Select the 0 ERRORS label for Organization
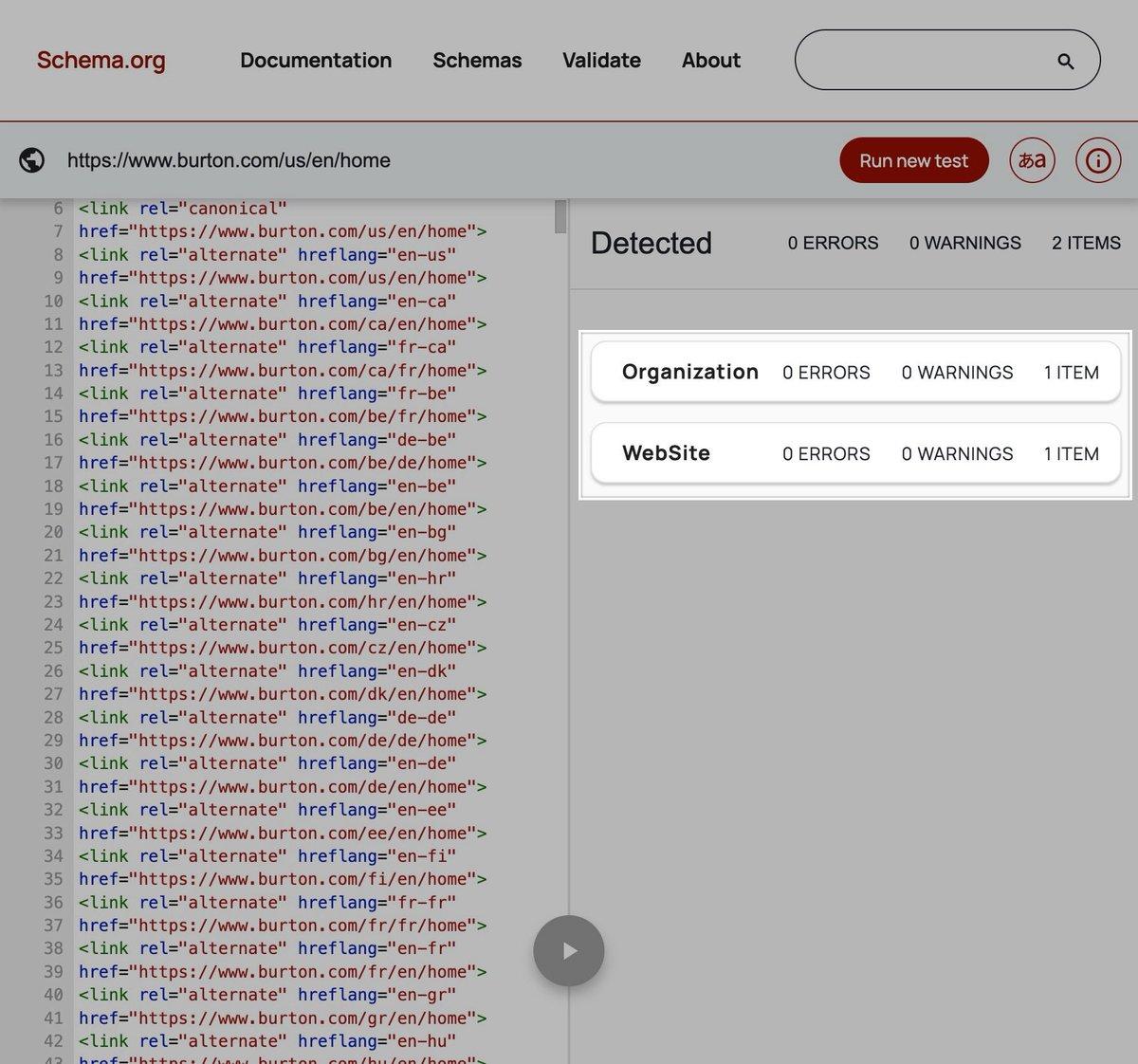The width and height of the screenshot is (1138, 1064). [x=825, y=372]
